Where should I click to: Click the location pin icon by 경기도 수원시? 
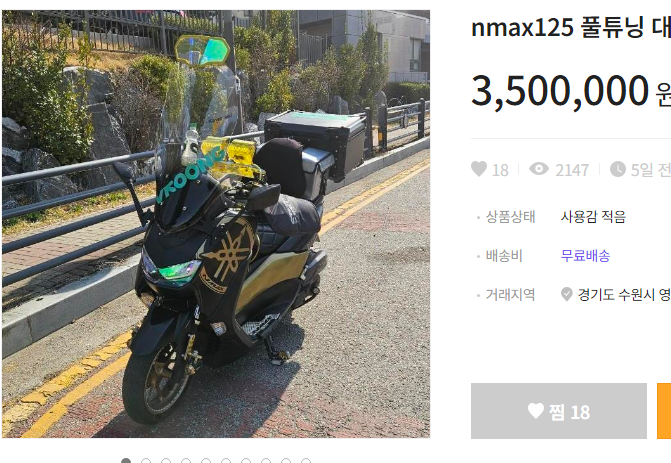567,294
